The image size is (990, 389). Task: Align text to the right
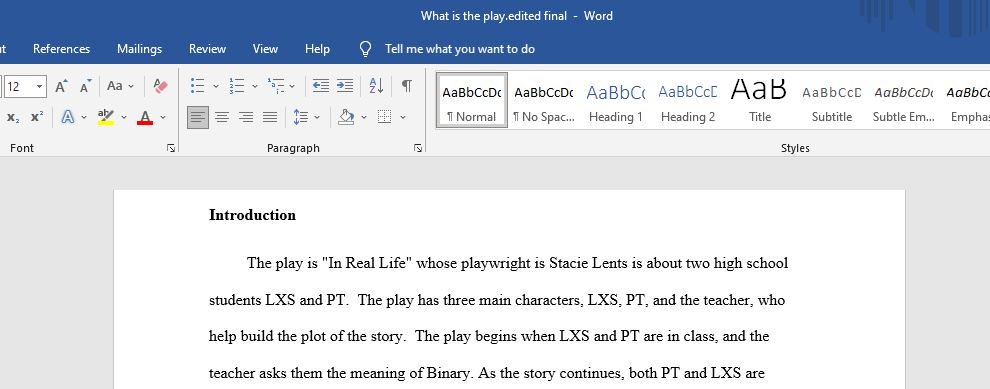[246, 117]
